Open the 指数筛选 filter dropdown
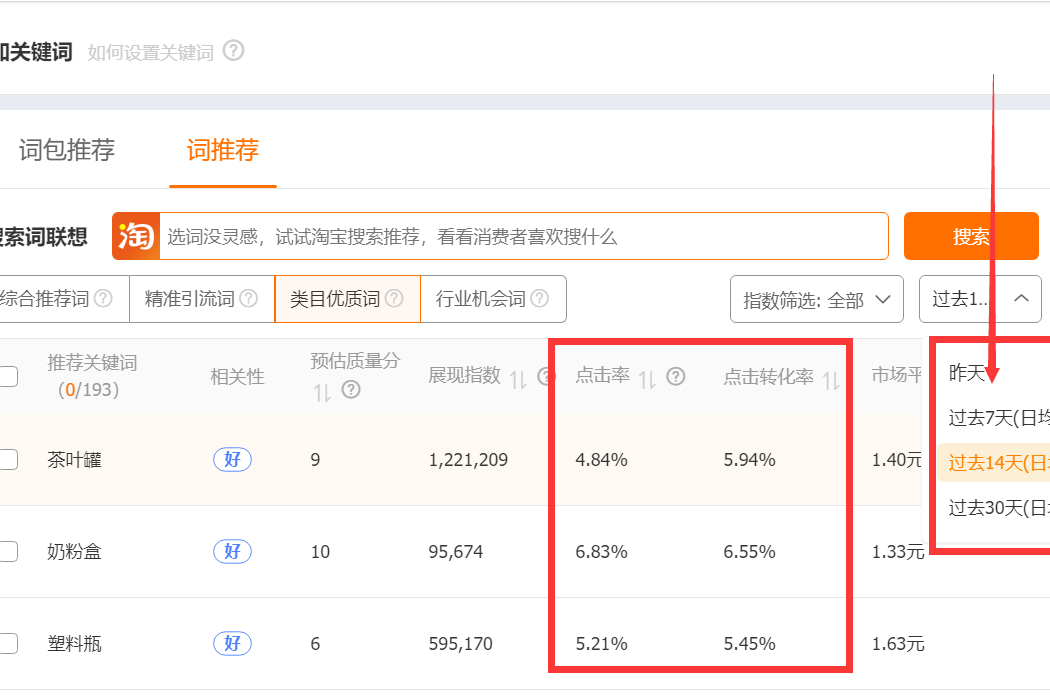The width and height of the screenshot is (1050, 700). click(x=816, y=299)
